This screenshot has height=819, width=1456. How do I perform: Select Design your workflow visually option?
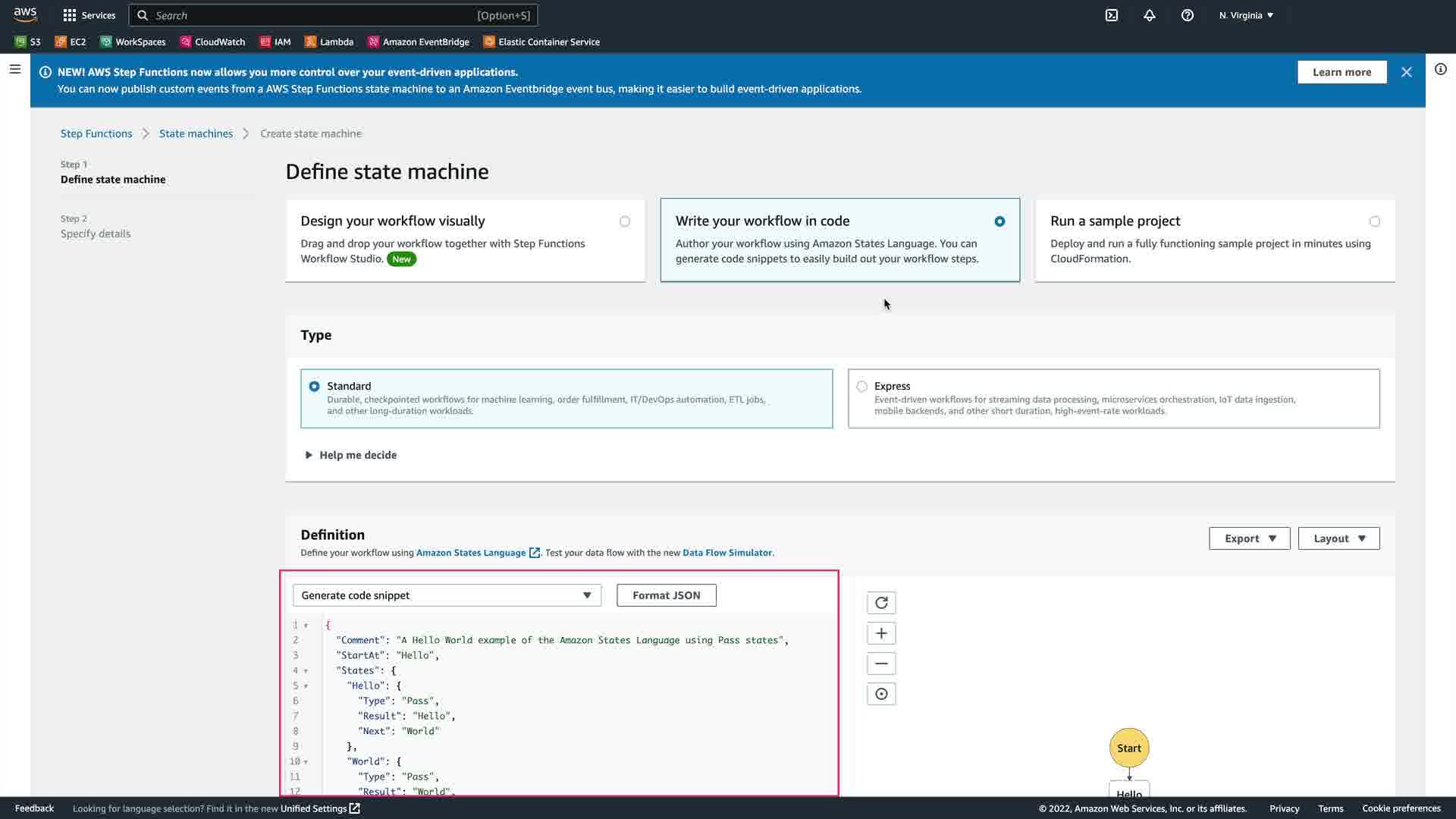pyautogui.click(x=624, y=221)
